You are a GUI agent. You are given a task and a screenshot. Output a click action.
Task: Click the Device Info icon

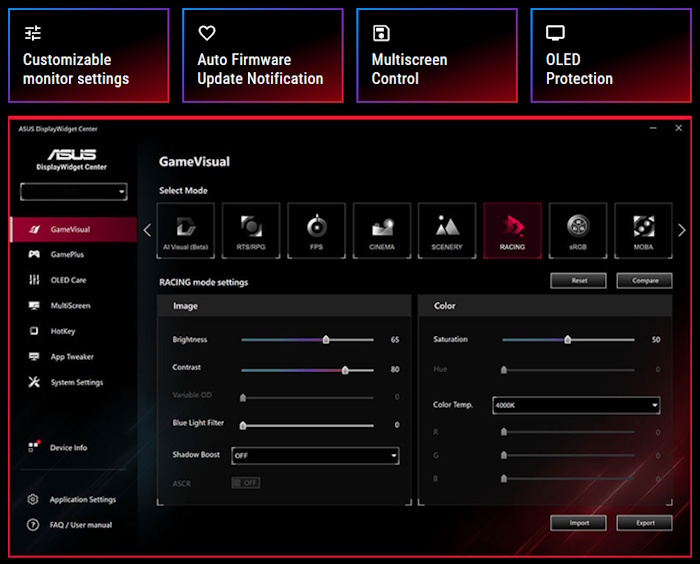pyautogui.click(x=34, y=446)
